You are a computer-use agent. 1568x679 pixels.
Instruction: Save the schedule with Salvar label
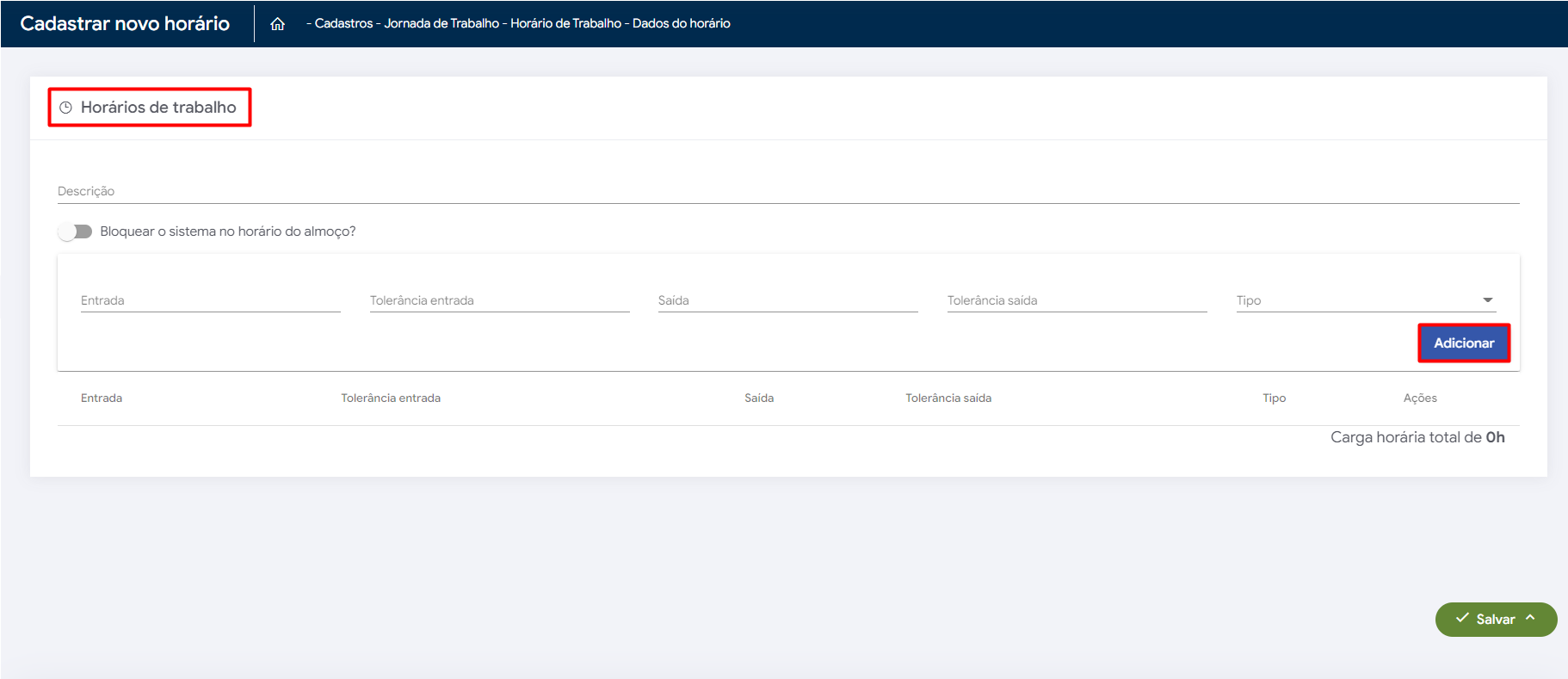click(1496, 620)
